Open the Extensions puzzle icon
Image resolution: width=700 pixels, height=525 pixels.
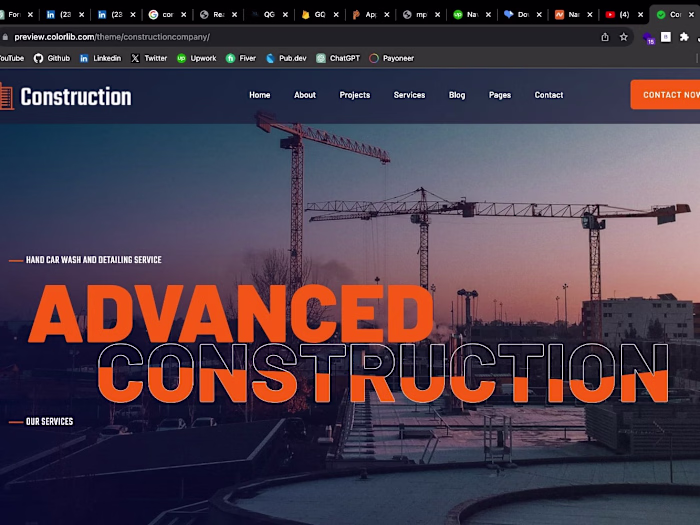click(684, 37)
